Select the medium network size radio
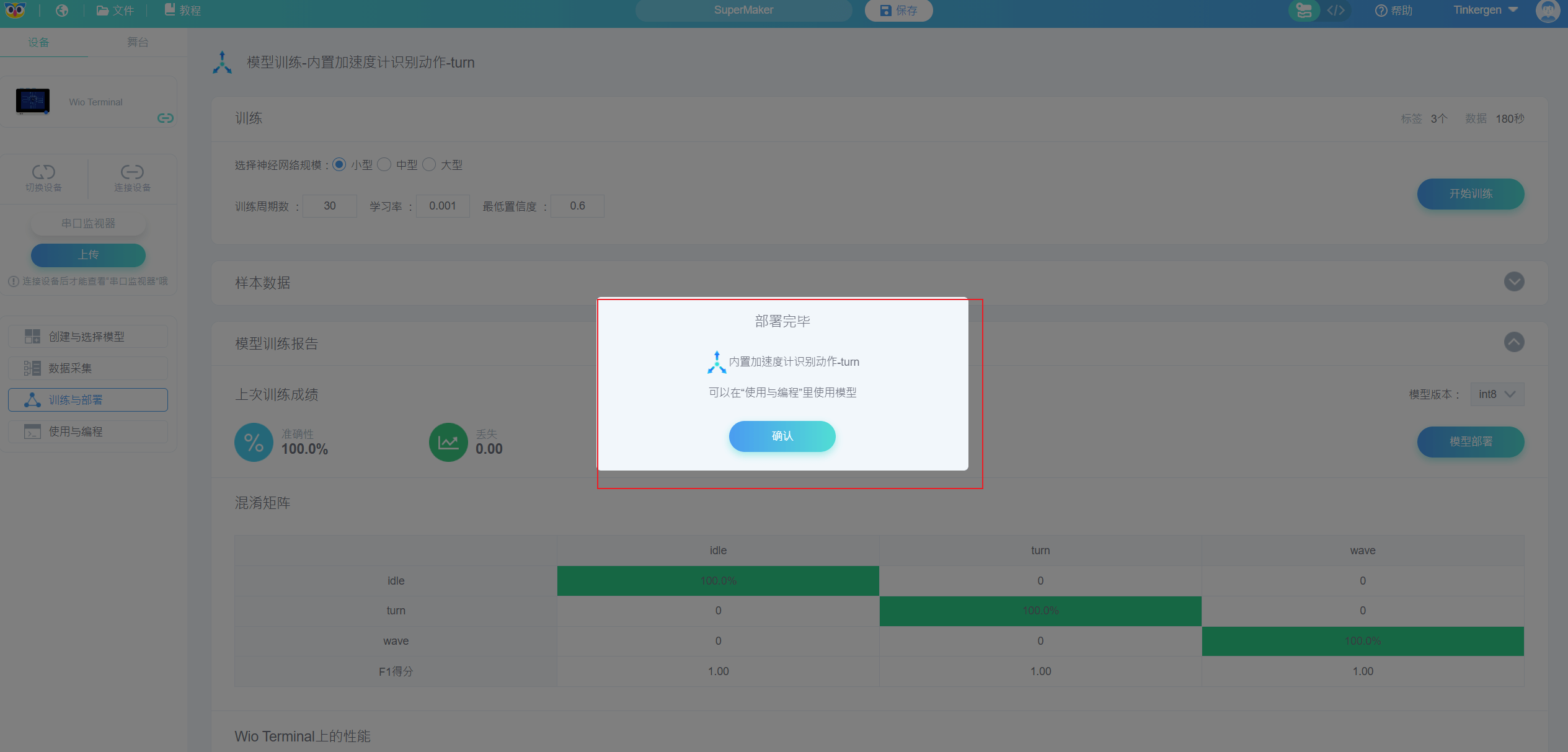The width and height of the screenshot is (1568, 752). coord(384,164)
